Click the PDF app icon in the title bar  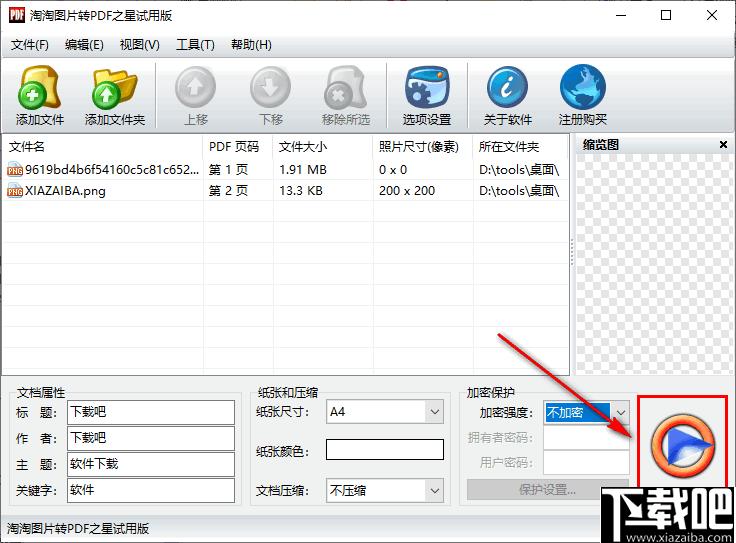point(16,15)
